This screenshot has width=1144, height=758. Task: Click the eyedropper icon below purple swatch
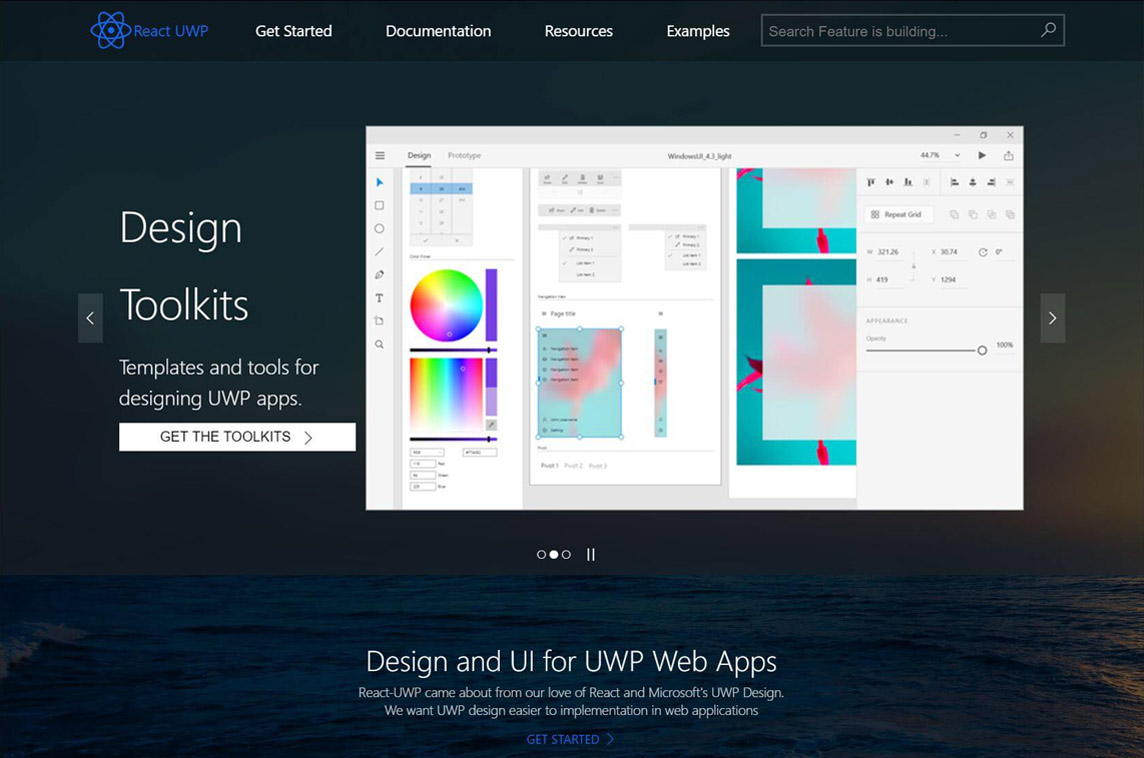tap(491, 425)
